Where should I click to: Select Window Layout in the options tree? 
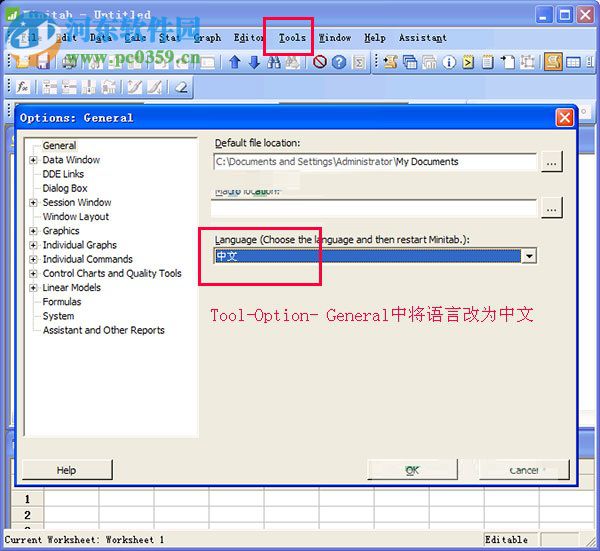76,217
